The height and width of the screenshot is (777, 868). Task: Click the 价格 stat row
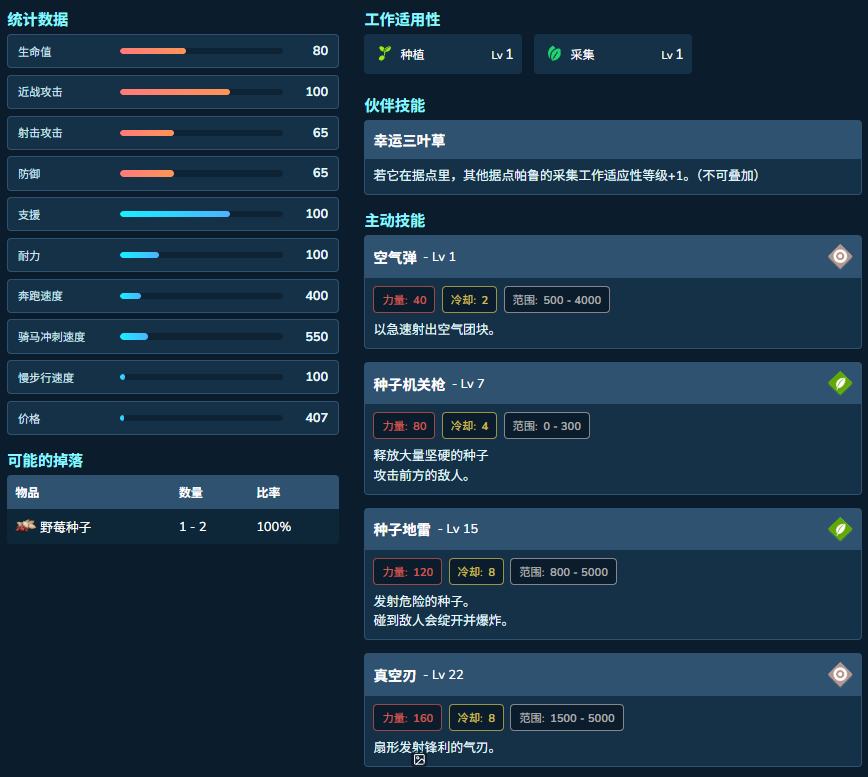pyautogui.click(x=173, y=418)
